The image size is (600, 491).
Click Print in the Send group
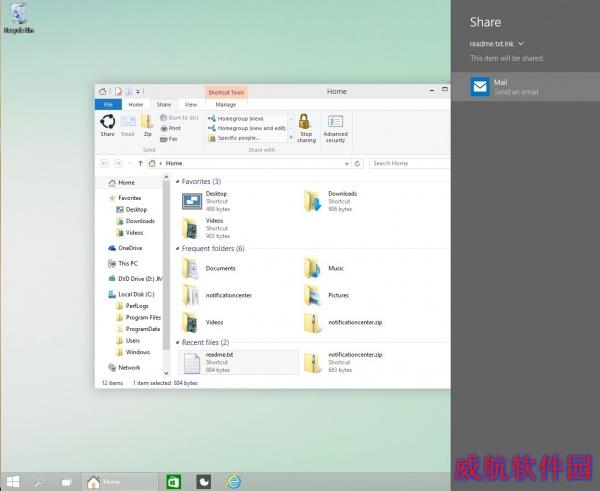point(170,128)
